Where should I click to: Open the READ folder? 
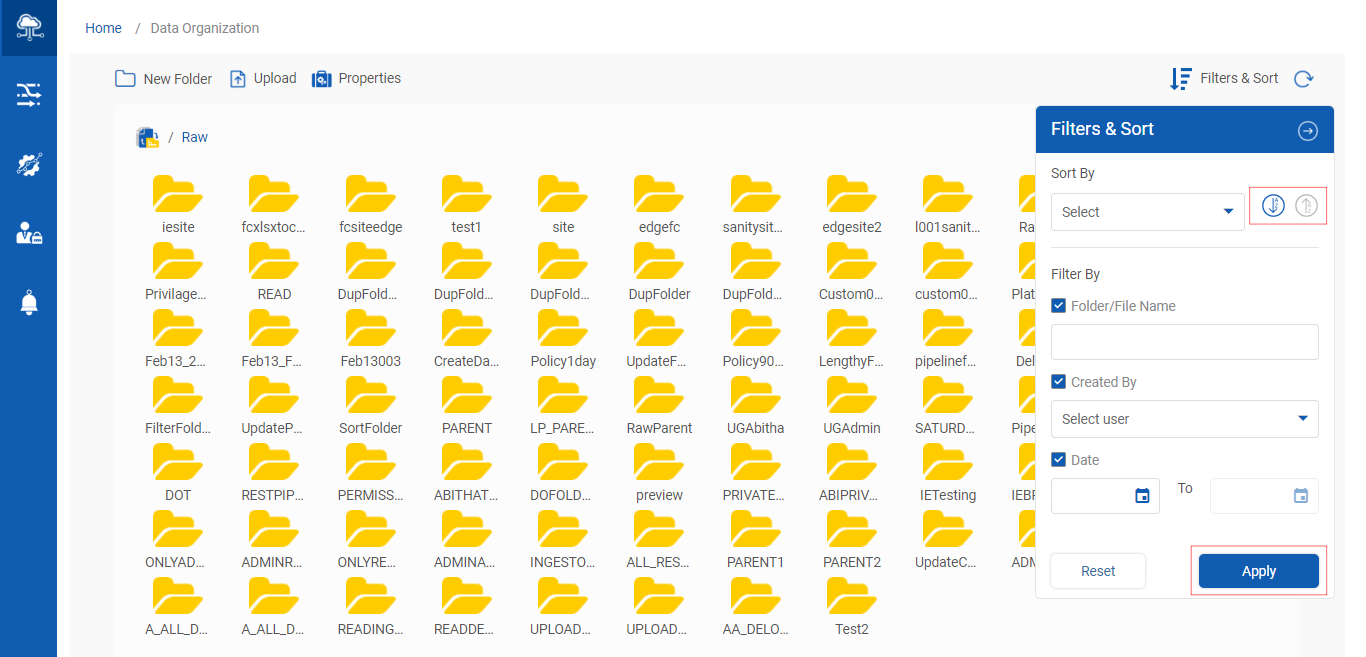click(x=274, y=271)
